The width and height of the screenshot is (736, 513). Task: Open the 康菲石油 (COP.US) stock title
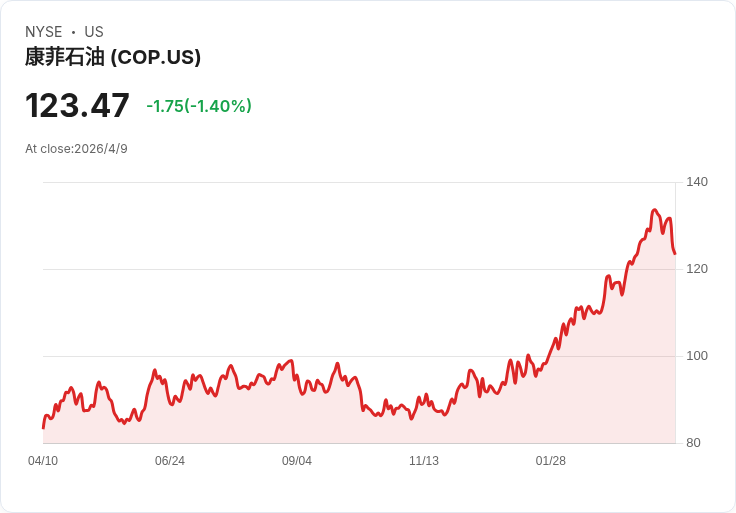coord(113,57)
